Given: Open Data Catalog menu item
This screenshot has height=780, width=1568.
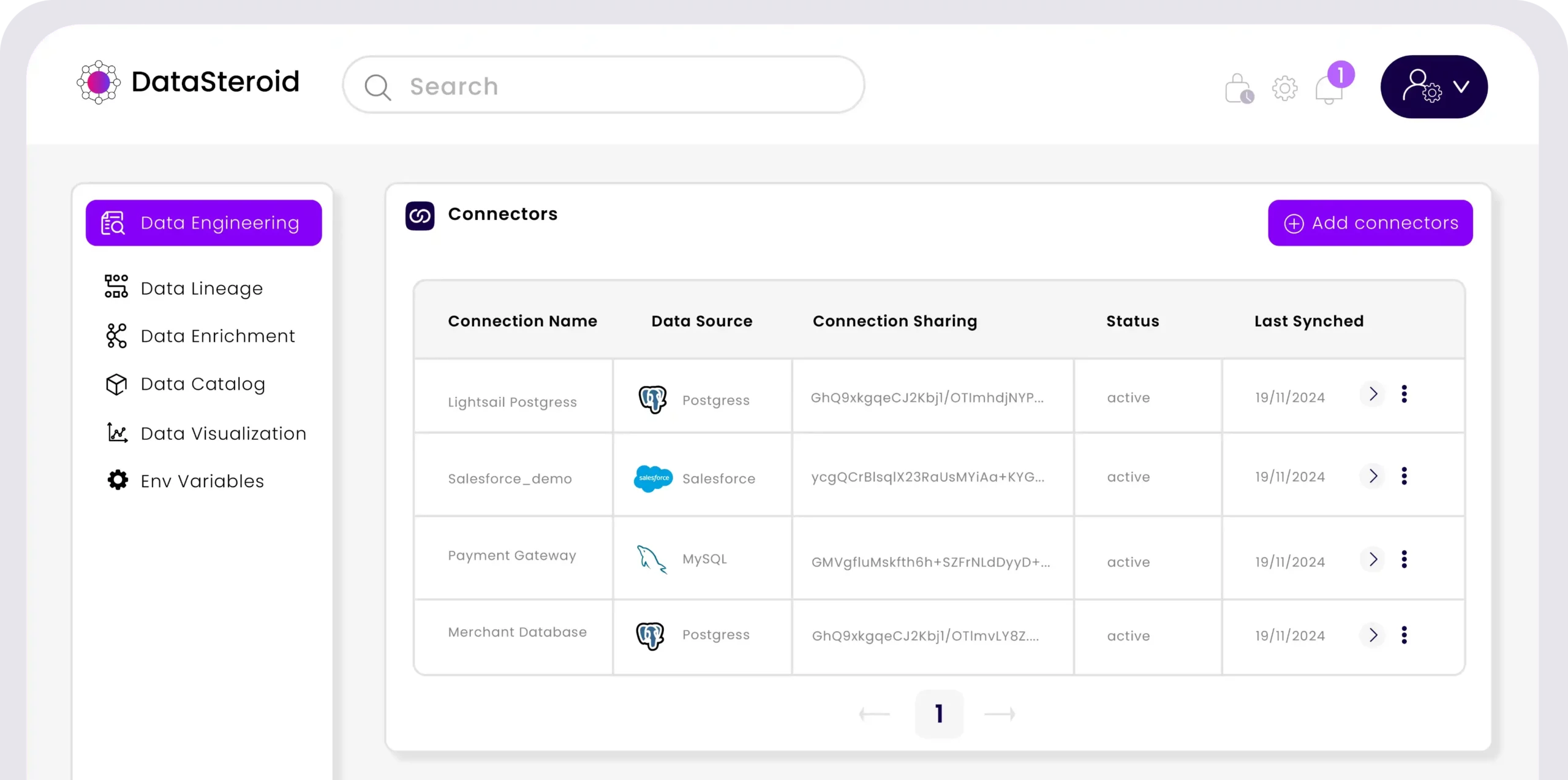Looking at the screenshot, I should coord(203,384).
